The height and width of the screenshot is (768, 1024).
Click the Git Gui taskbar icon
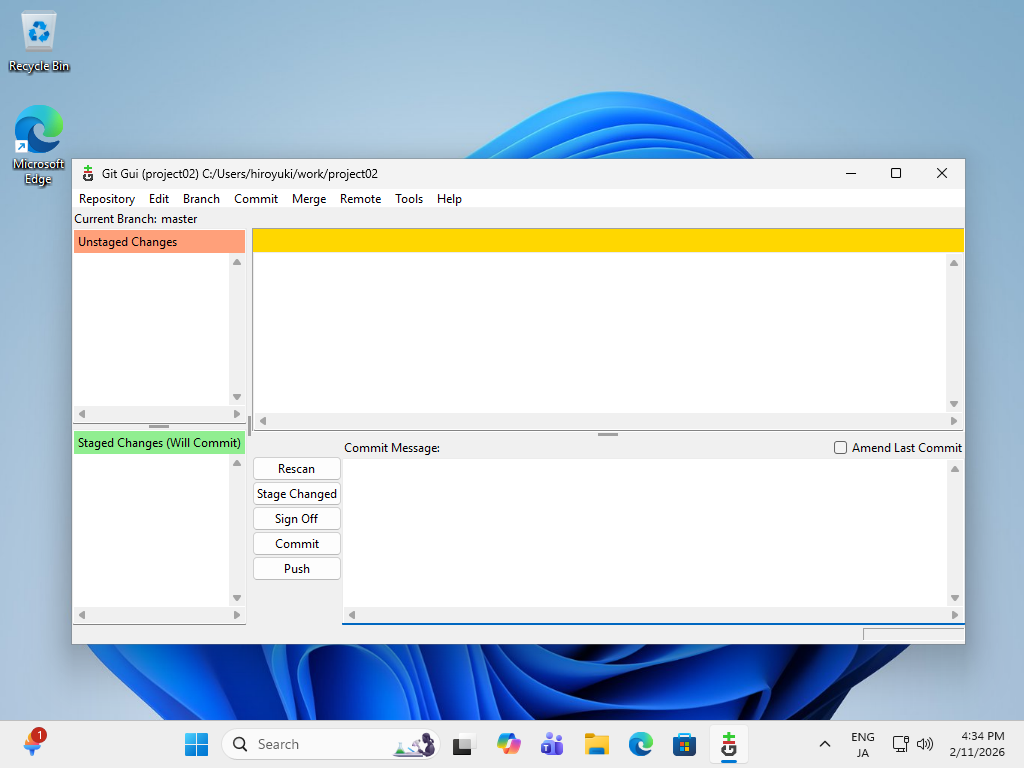pyautogui.click(x=729, y=744)
